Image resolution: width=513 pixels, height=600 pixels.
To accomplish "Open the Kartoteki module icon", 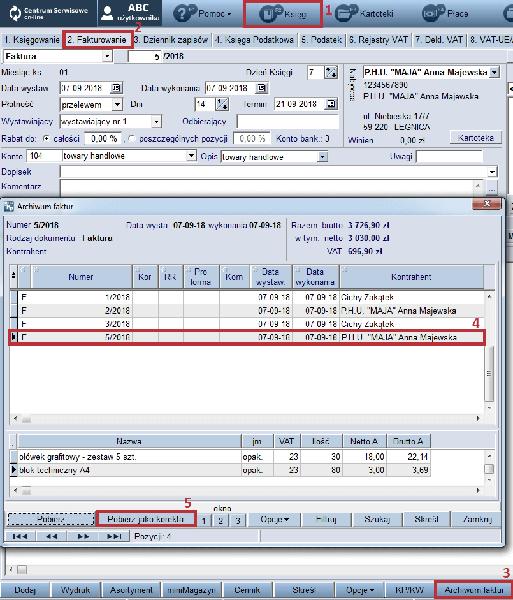I will click(346, 14).
